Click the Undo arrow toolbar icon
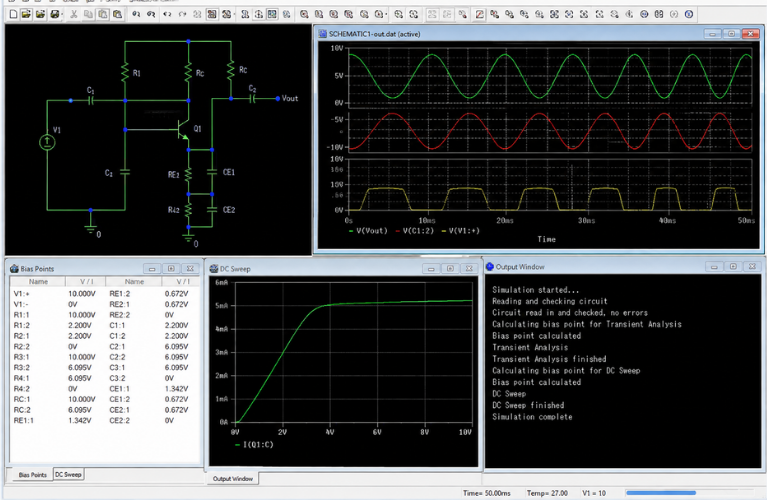 [x=167, y=14]
